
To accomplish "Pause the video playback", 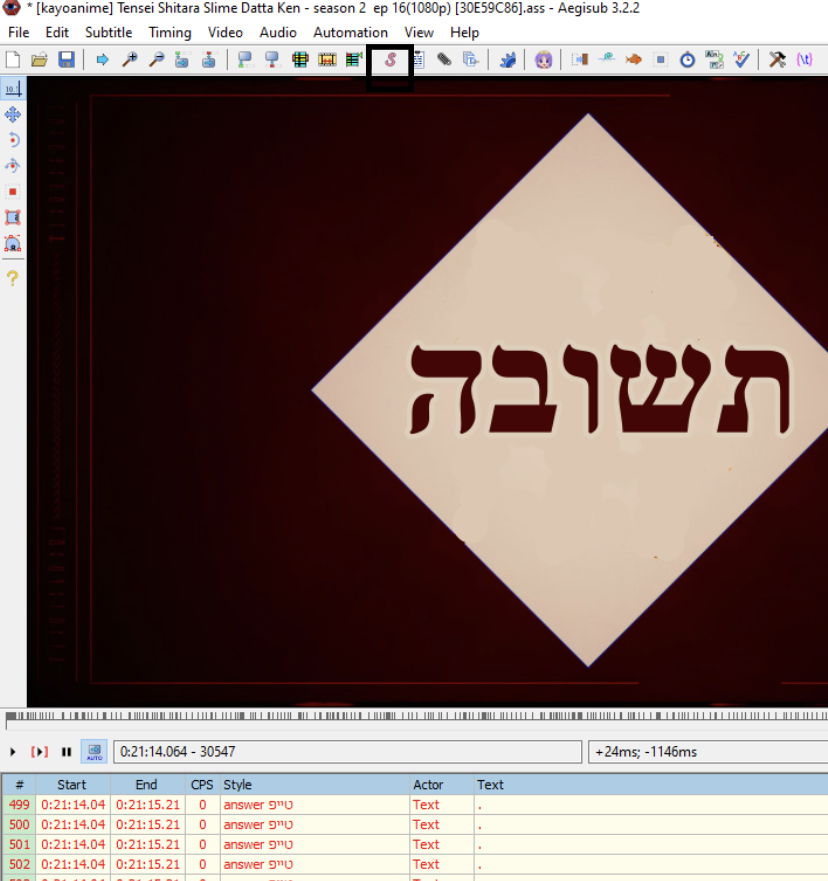I will pos(66,751).
